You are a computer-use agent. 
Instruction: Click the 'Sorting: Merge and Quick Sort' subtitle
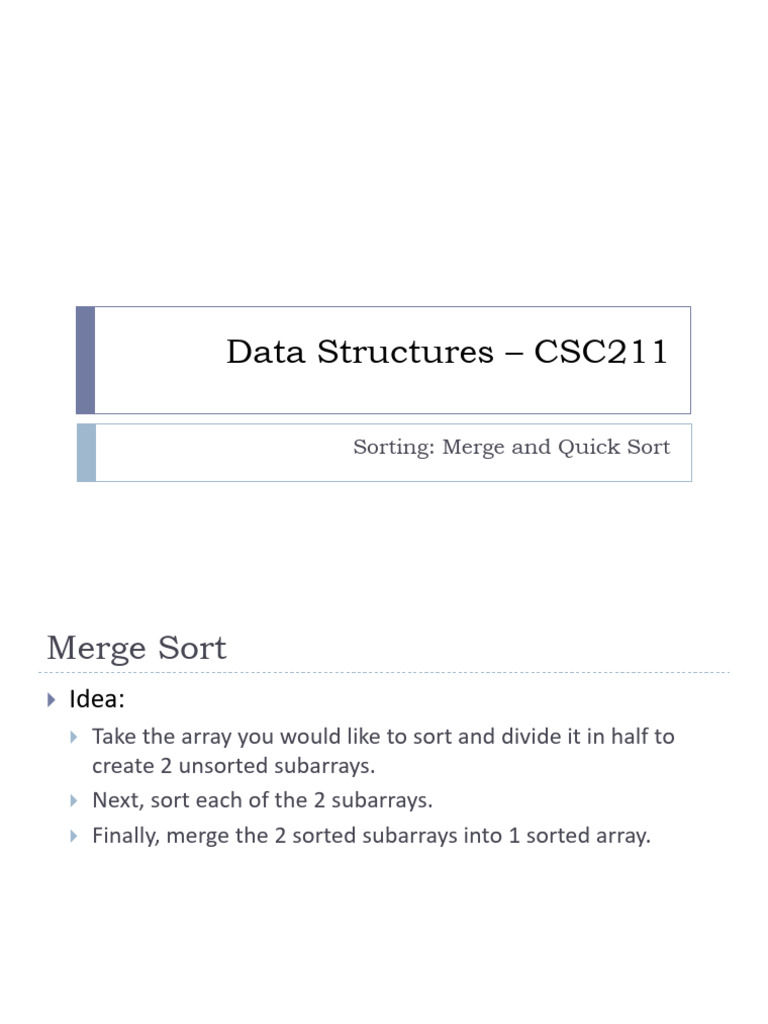point(511,447)
